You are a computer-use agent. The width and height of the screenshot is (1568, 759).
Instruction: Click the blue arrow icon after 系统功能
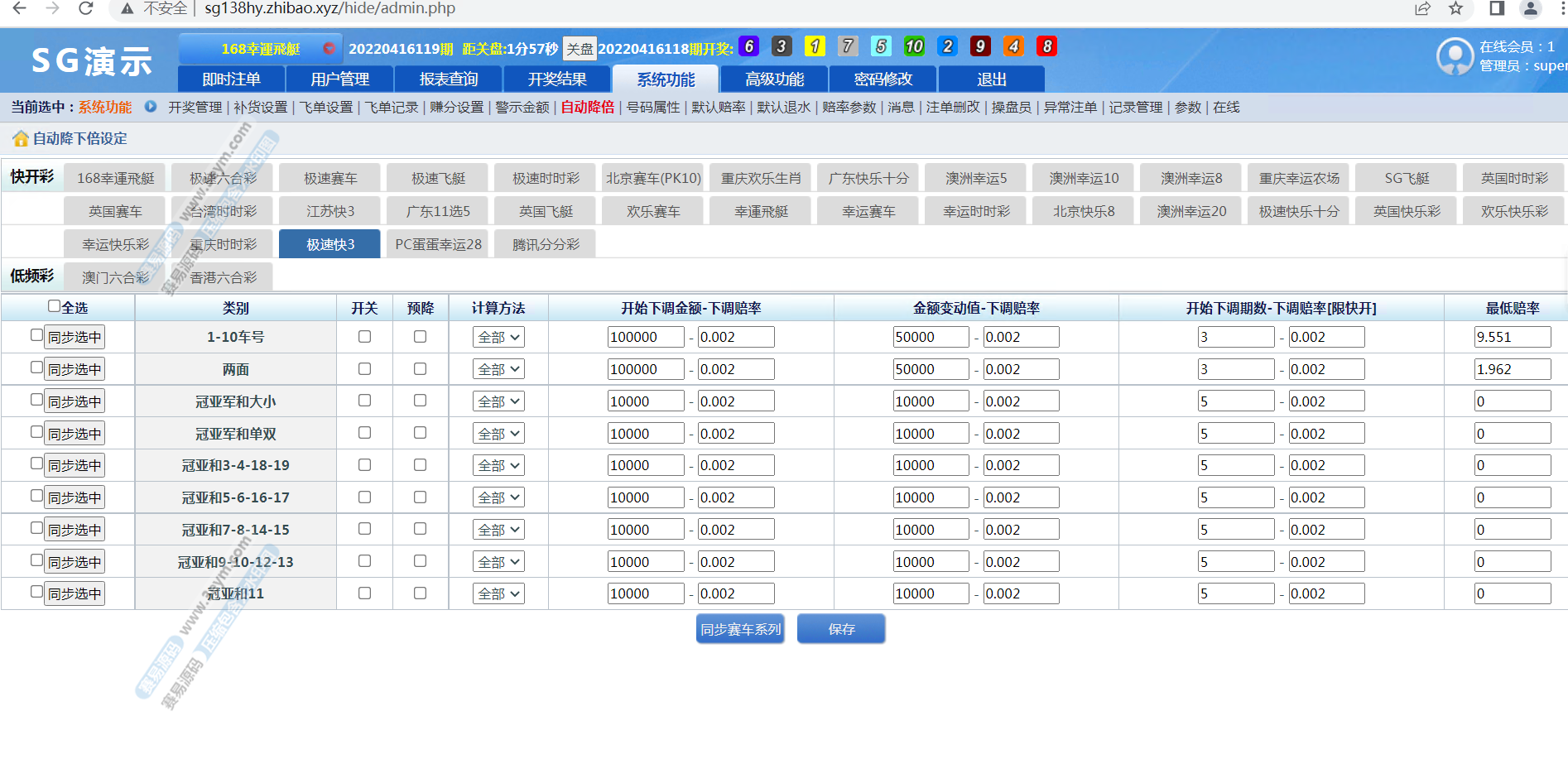tap(151, 107)
